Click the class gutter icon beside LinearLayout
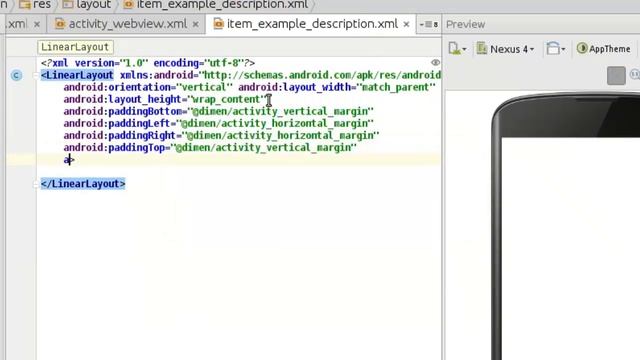The width and height of the screenshot is (640, 360). pyautogui.click(x=16, y=75)
